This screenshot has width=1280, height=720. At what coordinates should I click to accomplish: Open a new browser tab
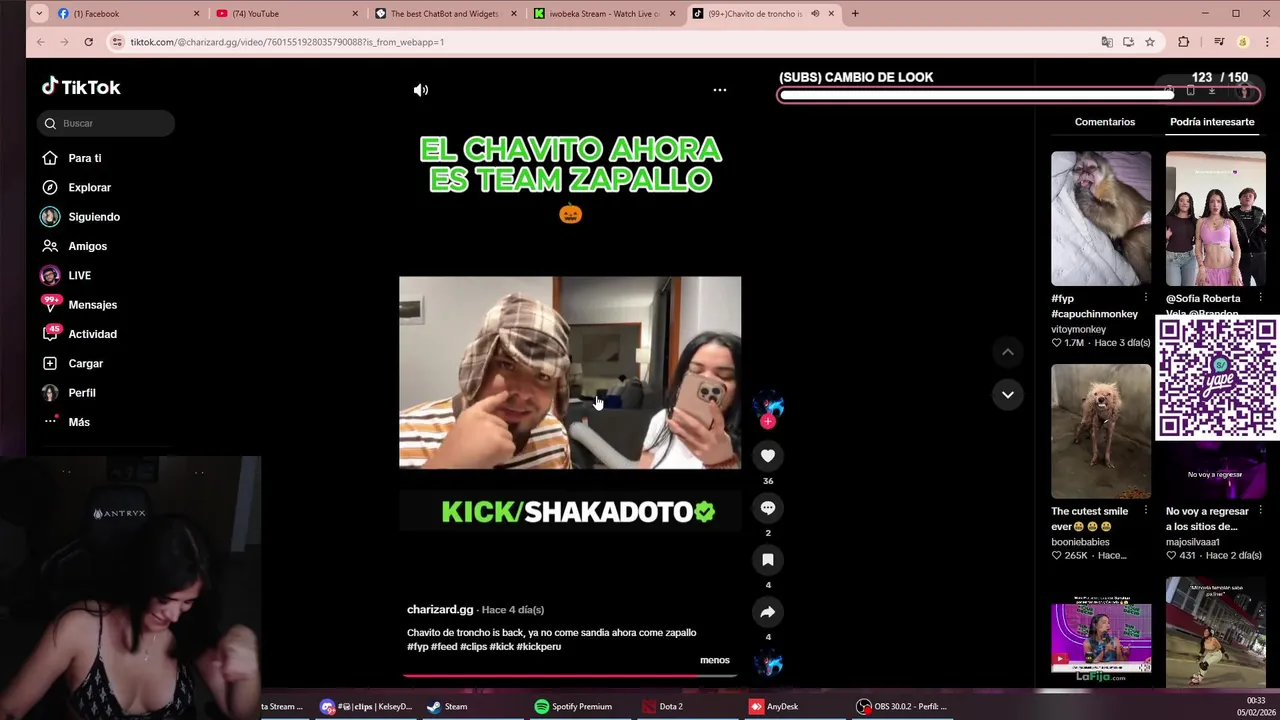click(855, 14)
